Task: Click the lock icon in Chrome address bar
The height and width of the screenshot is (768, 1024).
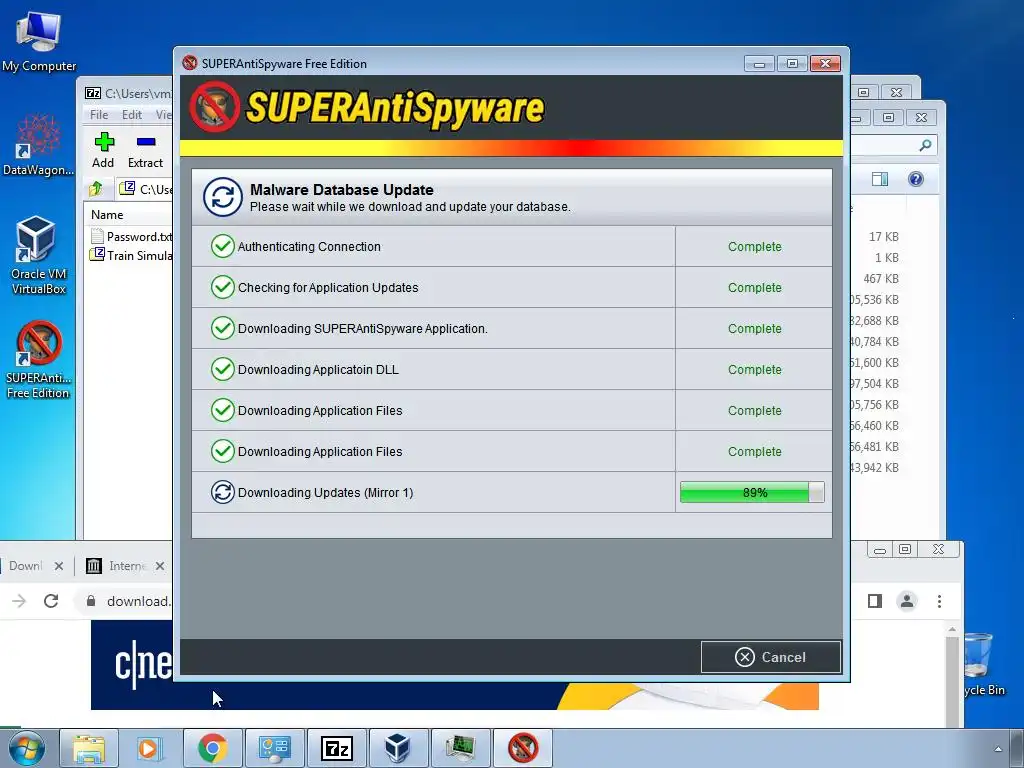Action: [91, 601]
